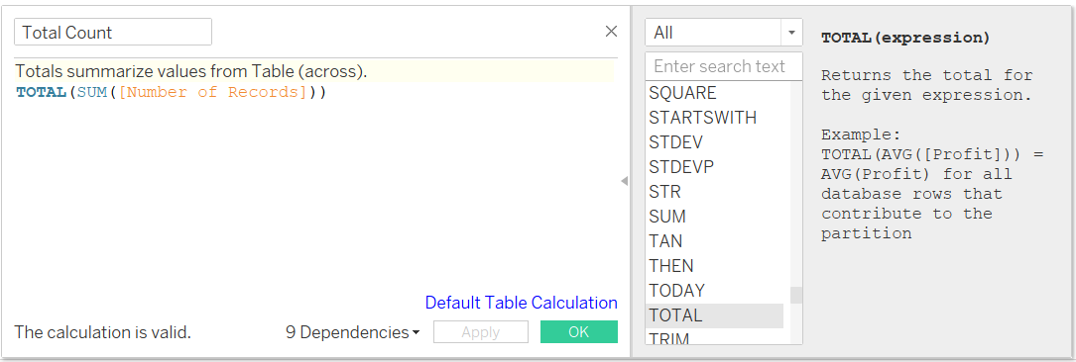This screenshot has width=1076, height=362.
Task: Select STDEVP in the function list
Action: click(714, 167)
